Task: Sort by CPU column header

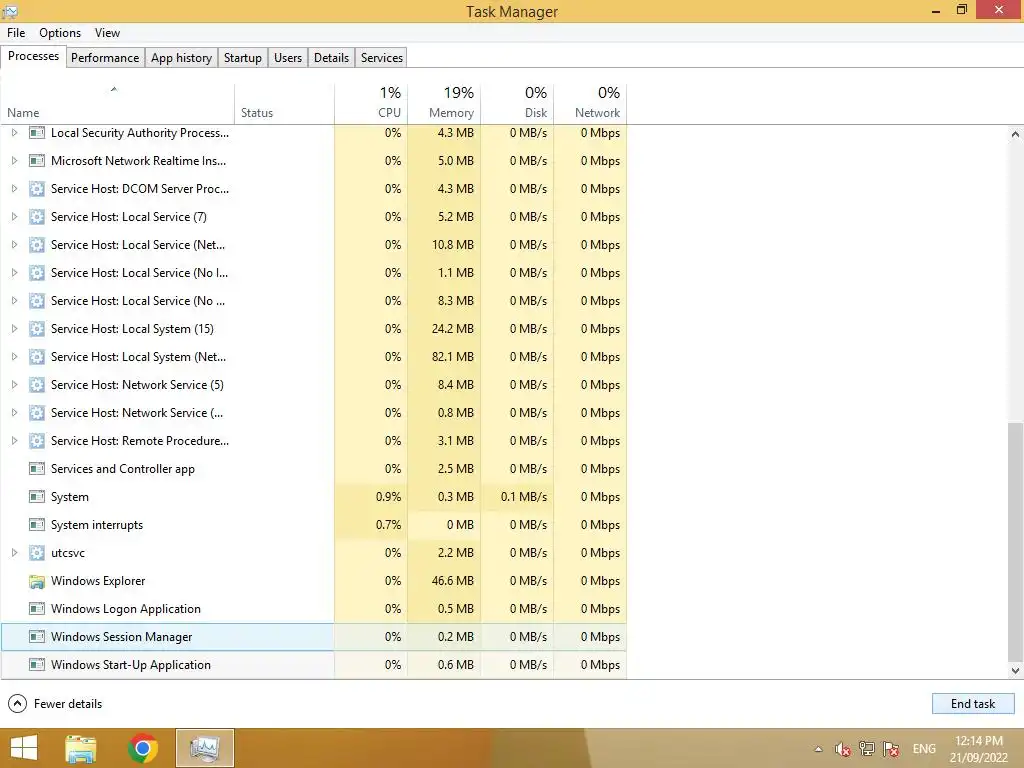Action: (371, 104)
